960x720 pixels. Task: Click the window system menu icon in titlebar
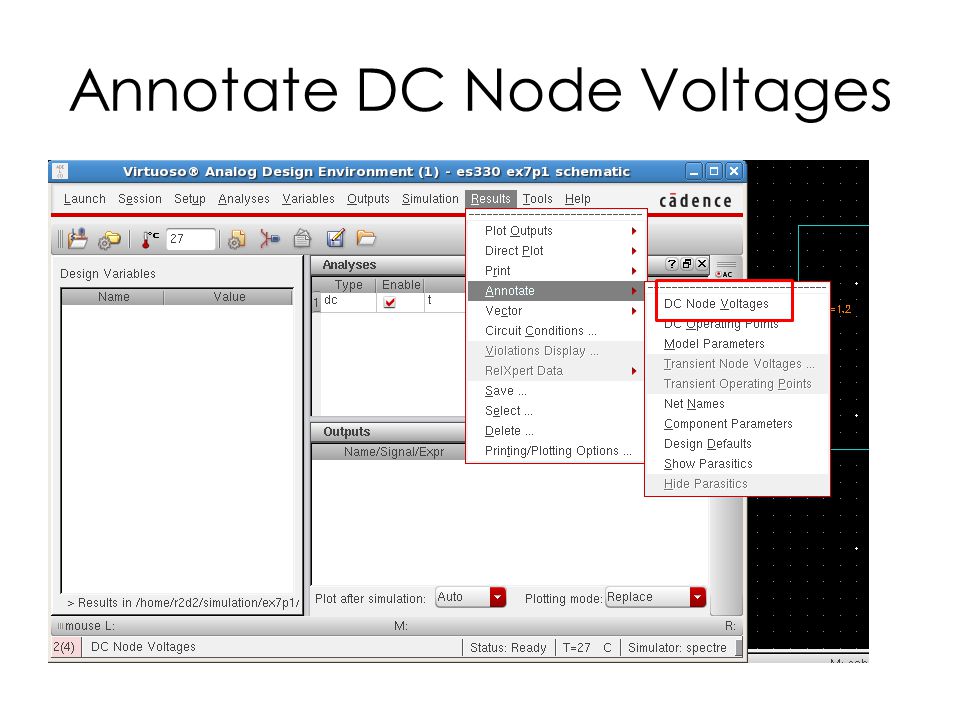tap(60, 171)
